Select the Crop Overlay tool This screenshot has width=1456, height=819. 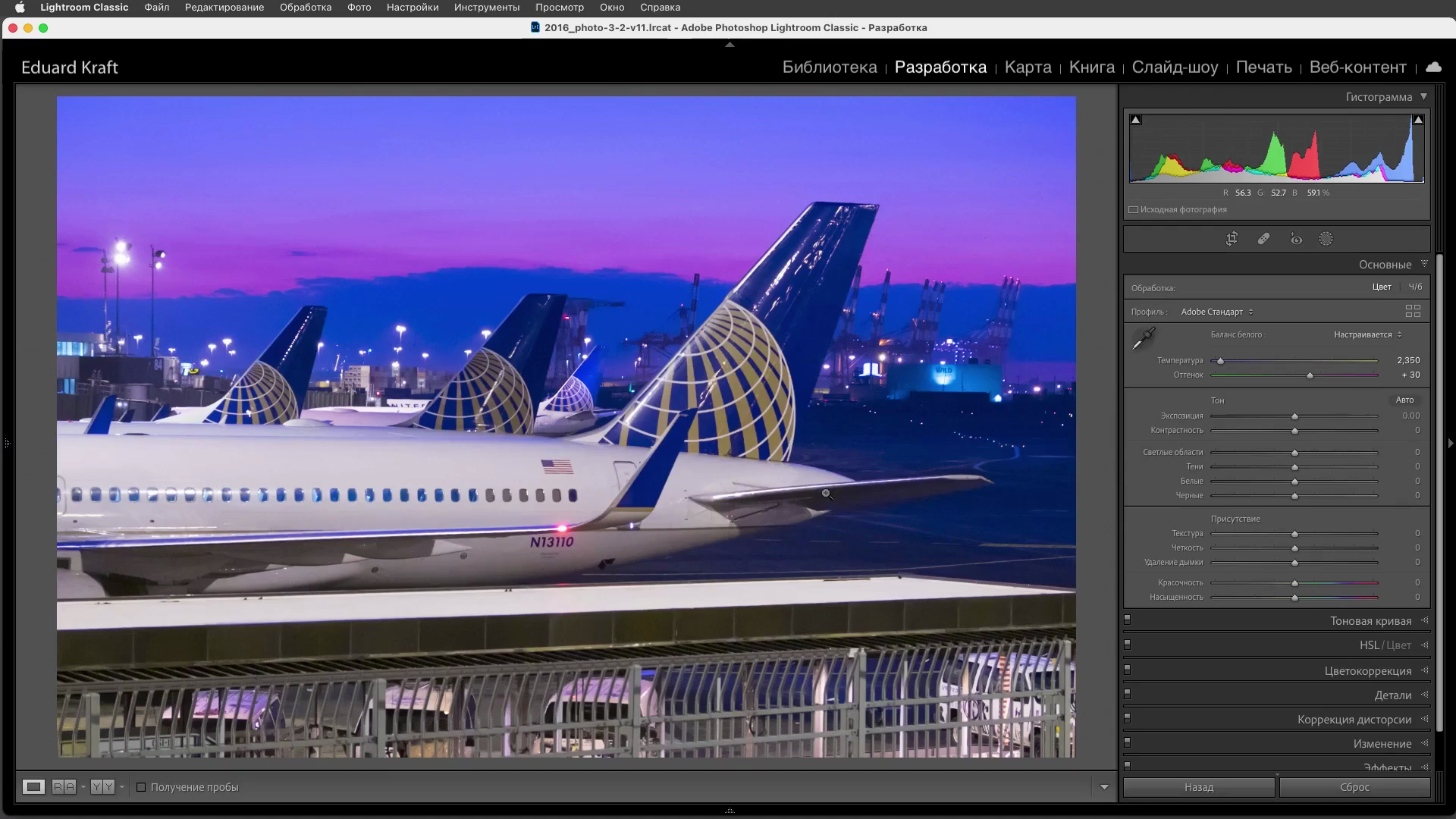(x=1232, y=239)
